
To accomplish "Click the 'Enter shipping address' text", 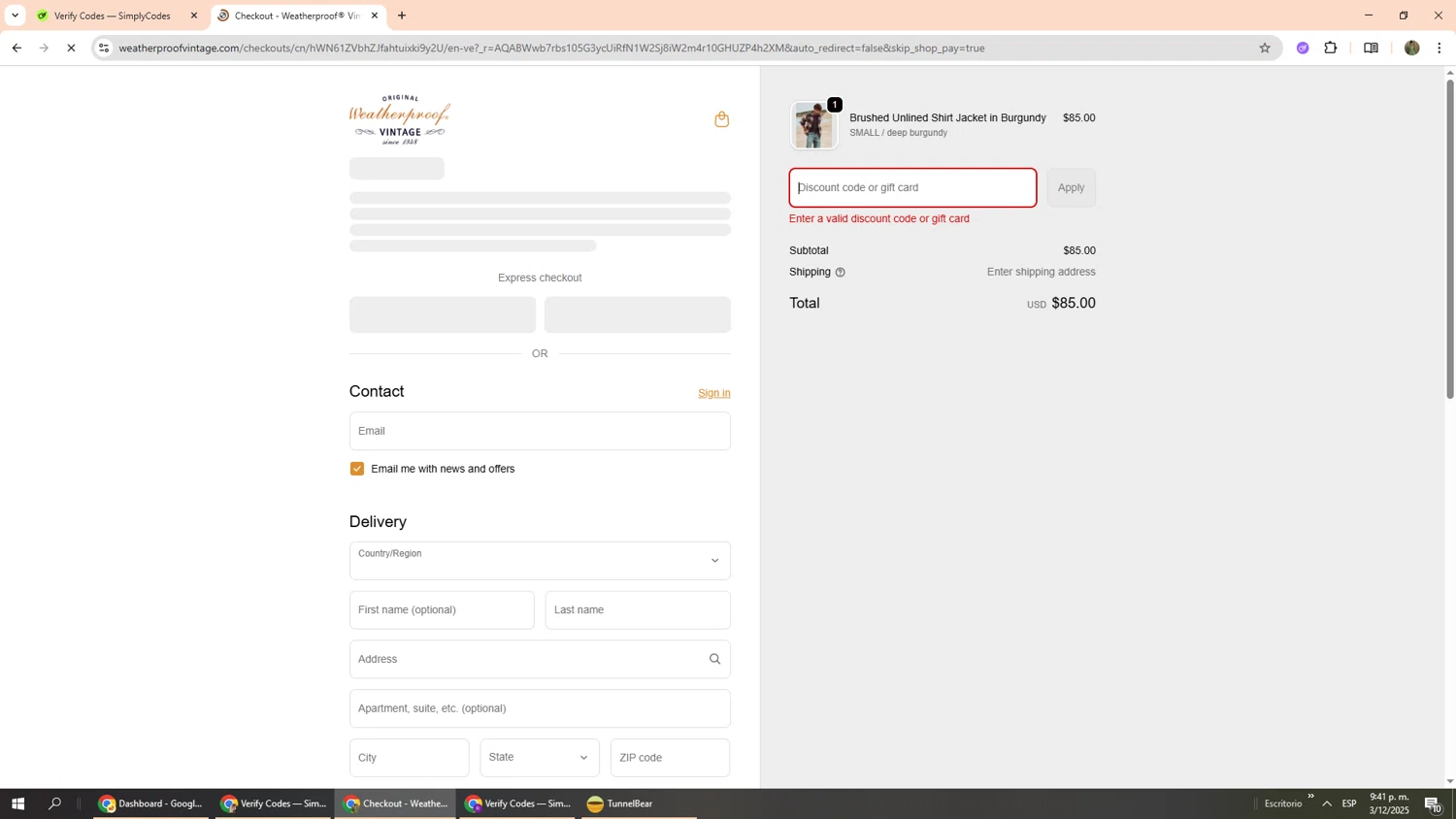I will (1041, 273).
